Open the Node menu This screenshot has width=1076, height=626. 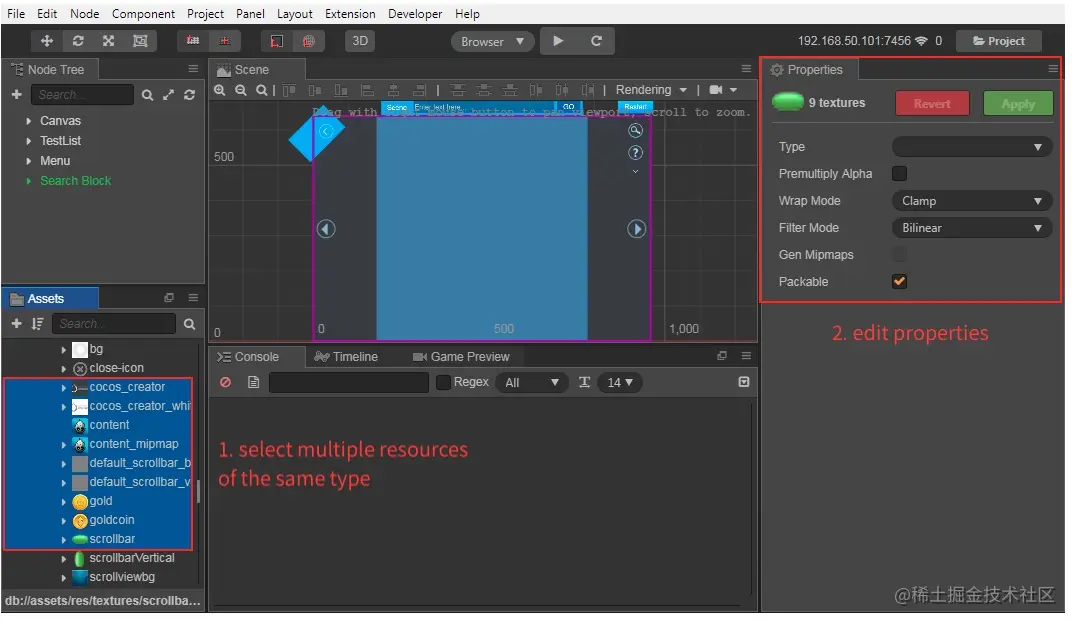pyautogui.click(x=84, y=14)
